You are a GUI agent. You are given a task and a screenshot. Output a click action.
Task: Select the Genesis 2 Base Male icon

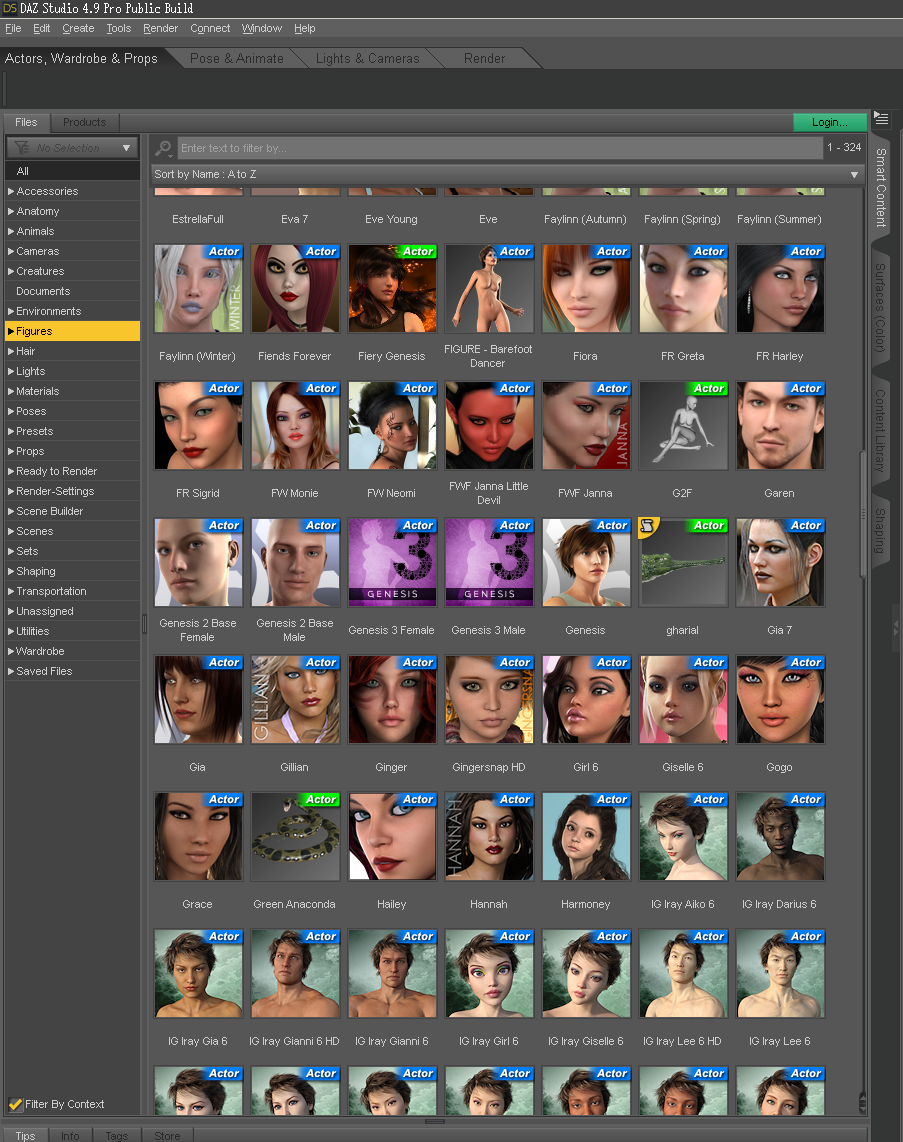295,563
